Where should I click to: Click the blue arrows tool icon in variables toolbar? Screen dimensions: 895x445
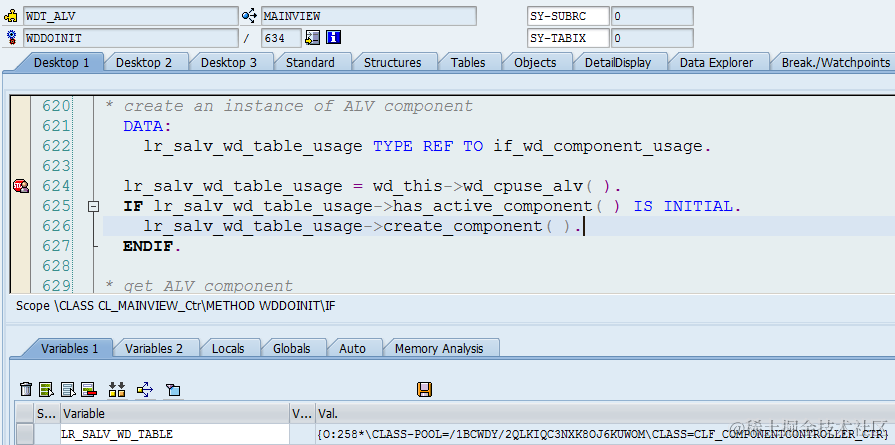click(145, 390)
